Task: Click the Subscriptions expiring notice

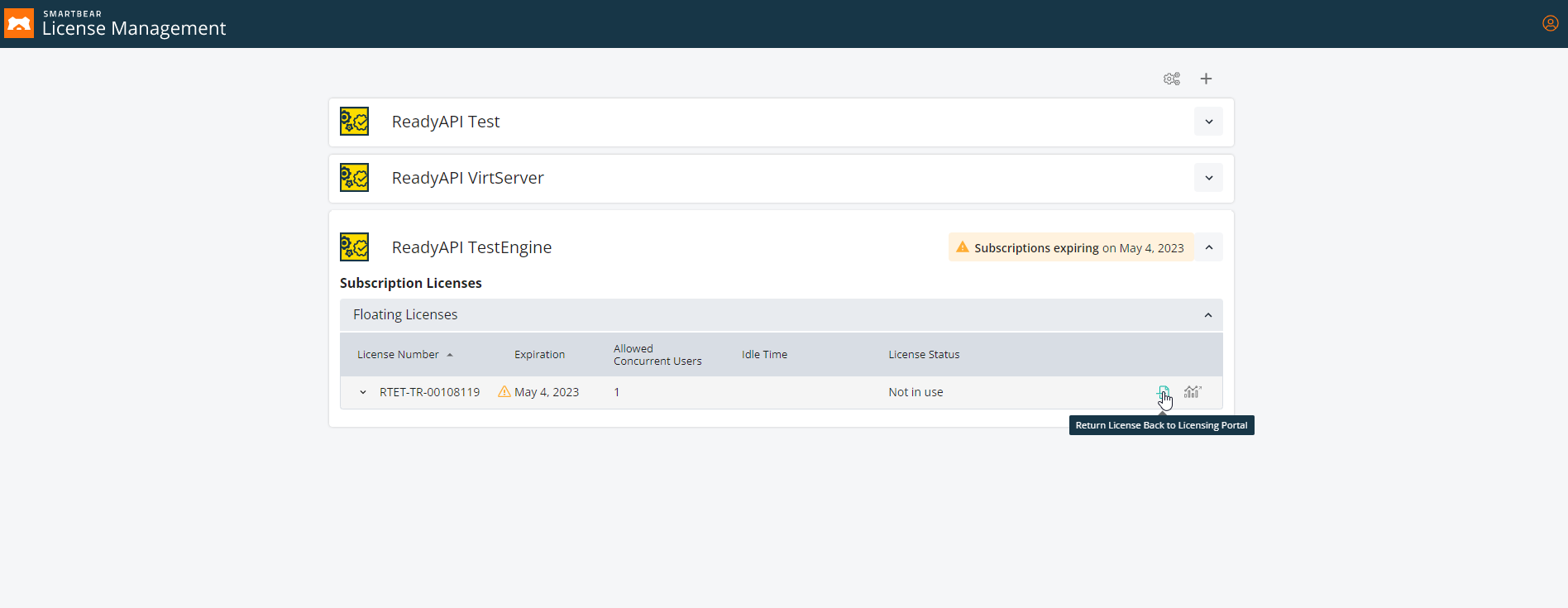Action: (1071, 247)
